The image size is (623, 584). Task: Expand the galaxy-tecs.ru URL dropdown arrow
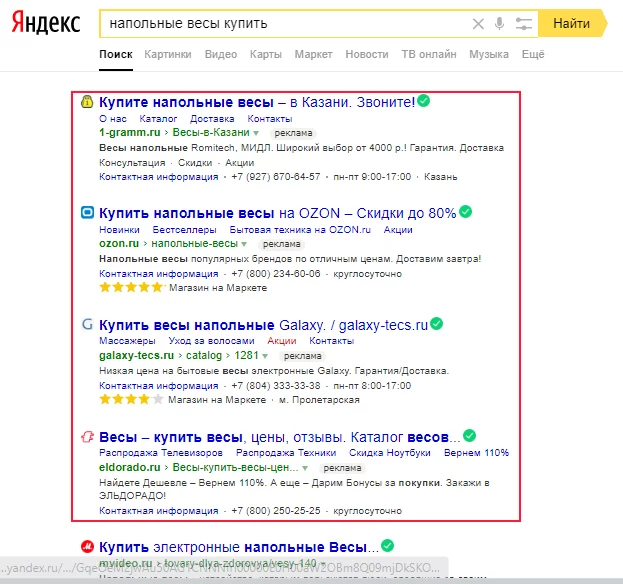[265, 356]
